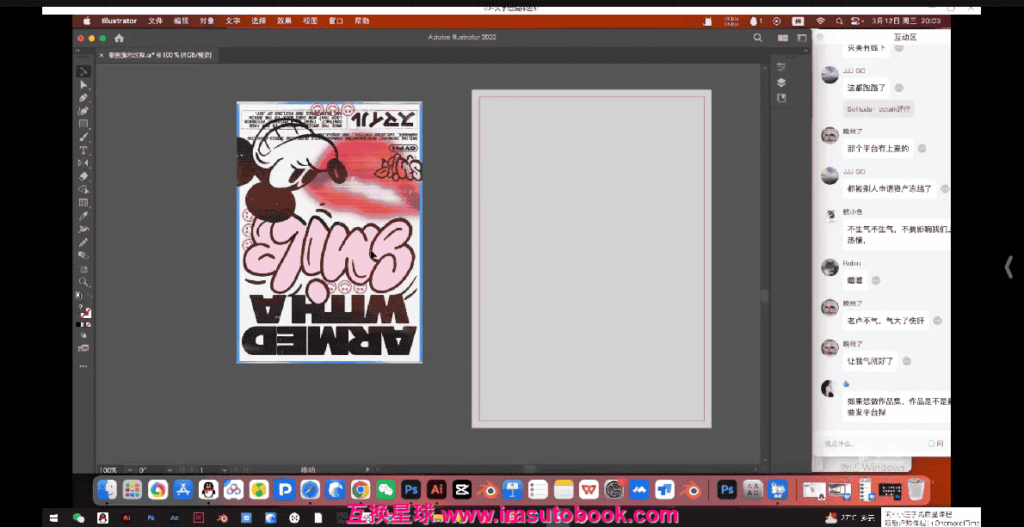1024x527 pixels.
Task: Open the 对象 menu
Action: click(x=207, y=21)
